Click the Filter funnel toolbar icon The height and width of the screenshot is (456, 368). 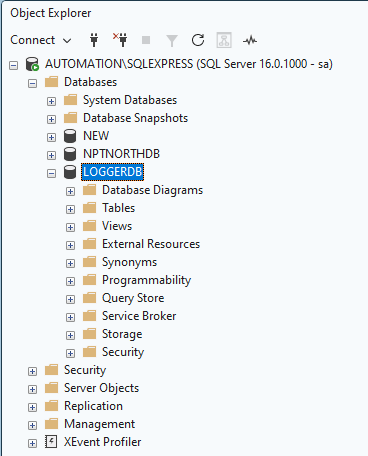172,41
